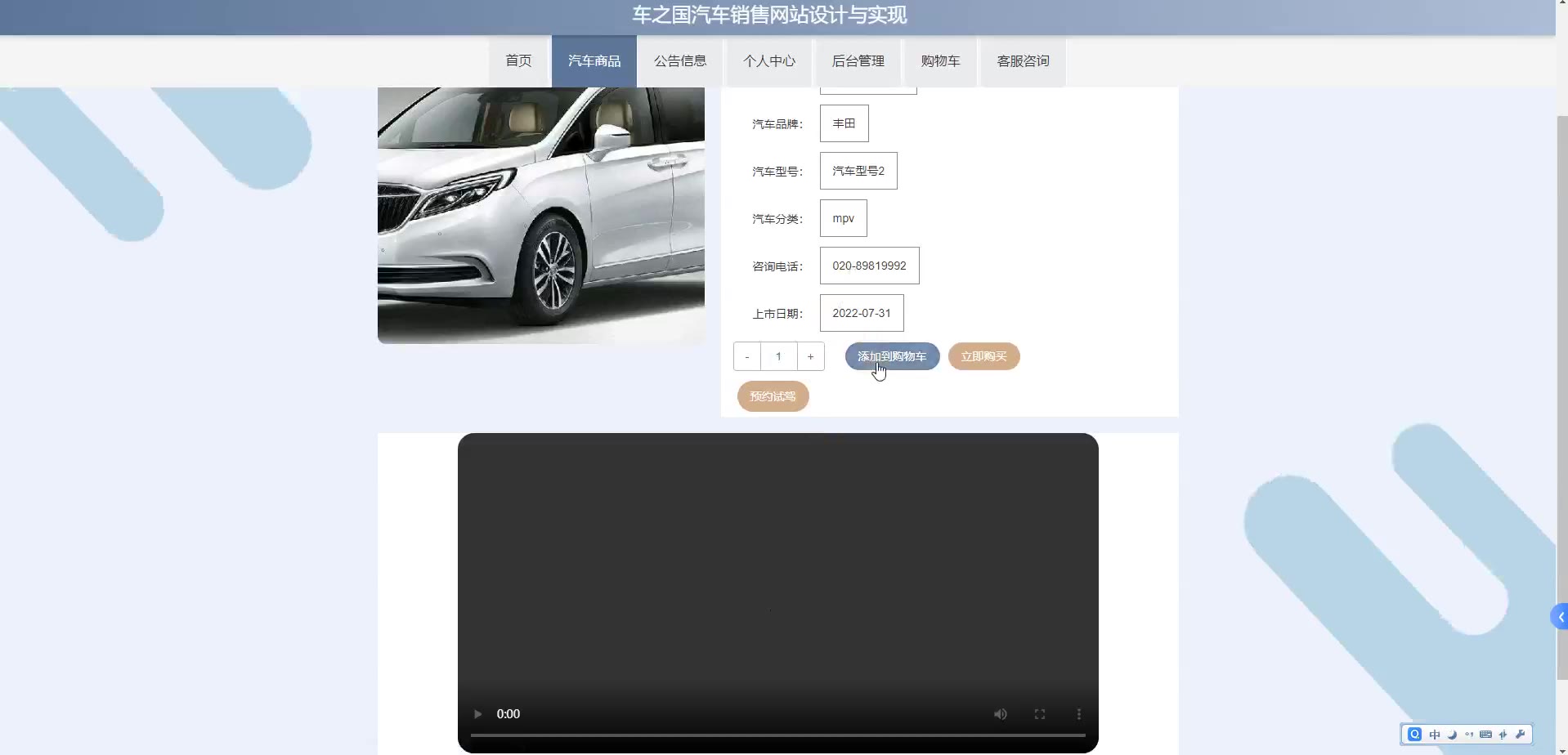Click the date 2022-07-31

point(862,313)
